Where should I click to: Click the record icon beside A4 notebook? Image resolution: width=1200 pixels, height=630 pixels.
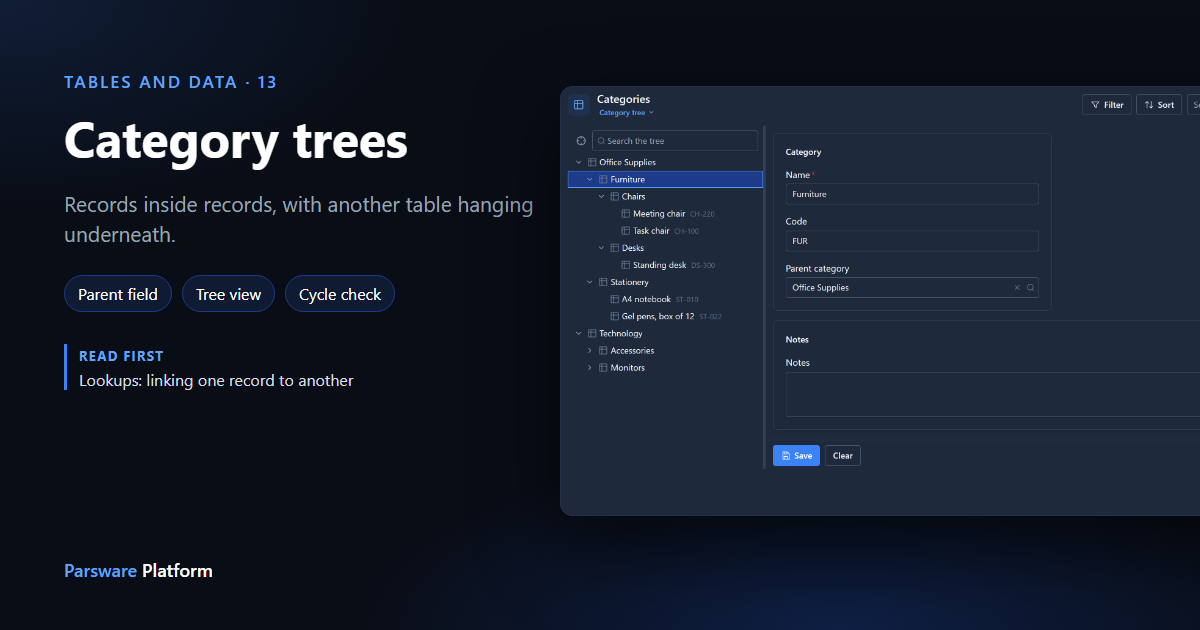click(614, 299)
